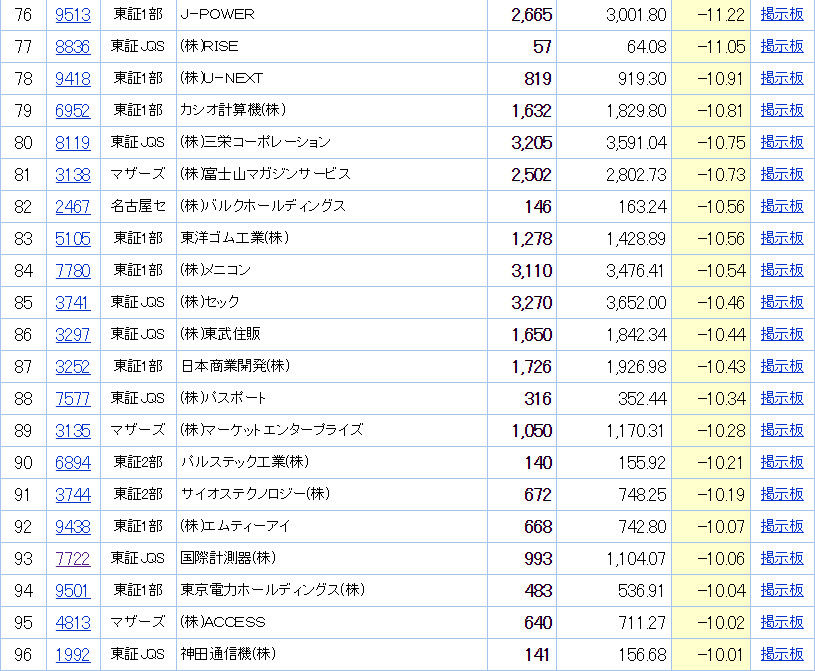Screen dimensions: 815x671
Task: Open stock code 5105 link
Action: point(73,239)
